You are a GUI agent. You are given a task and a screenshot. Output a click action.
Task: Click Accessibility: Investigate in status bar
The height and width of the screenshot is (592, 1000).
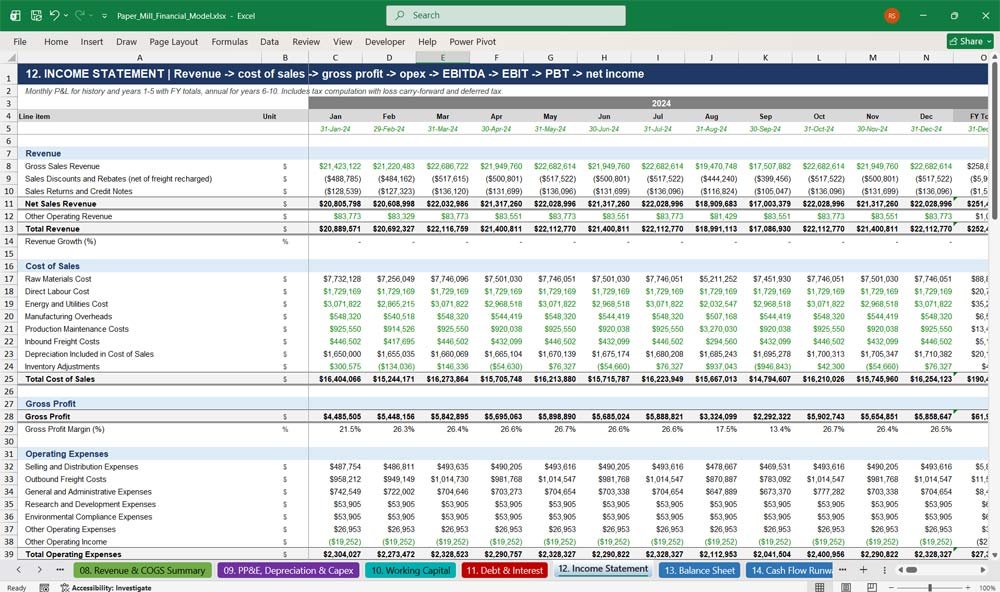tap(106, 587)
